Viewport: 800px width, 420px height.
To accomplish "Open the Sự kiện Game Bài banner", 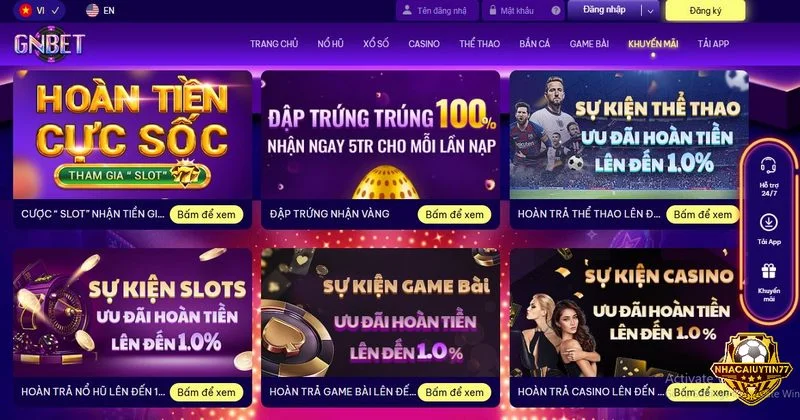I will coord(380,313).
